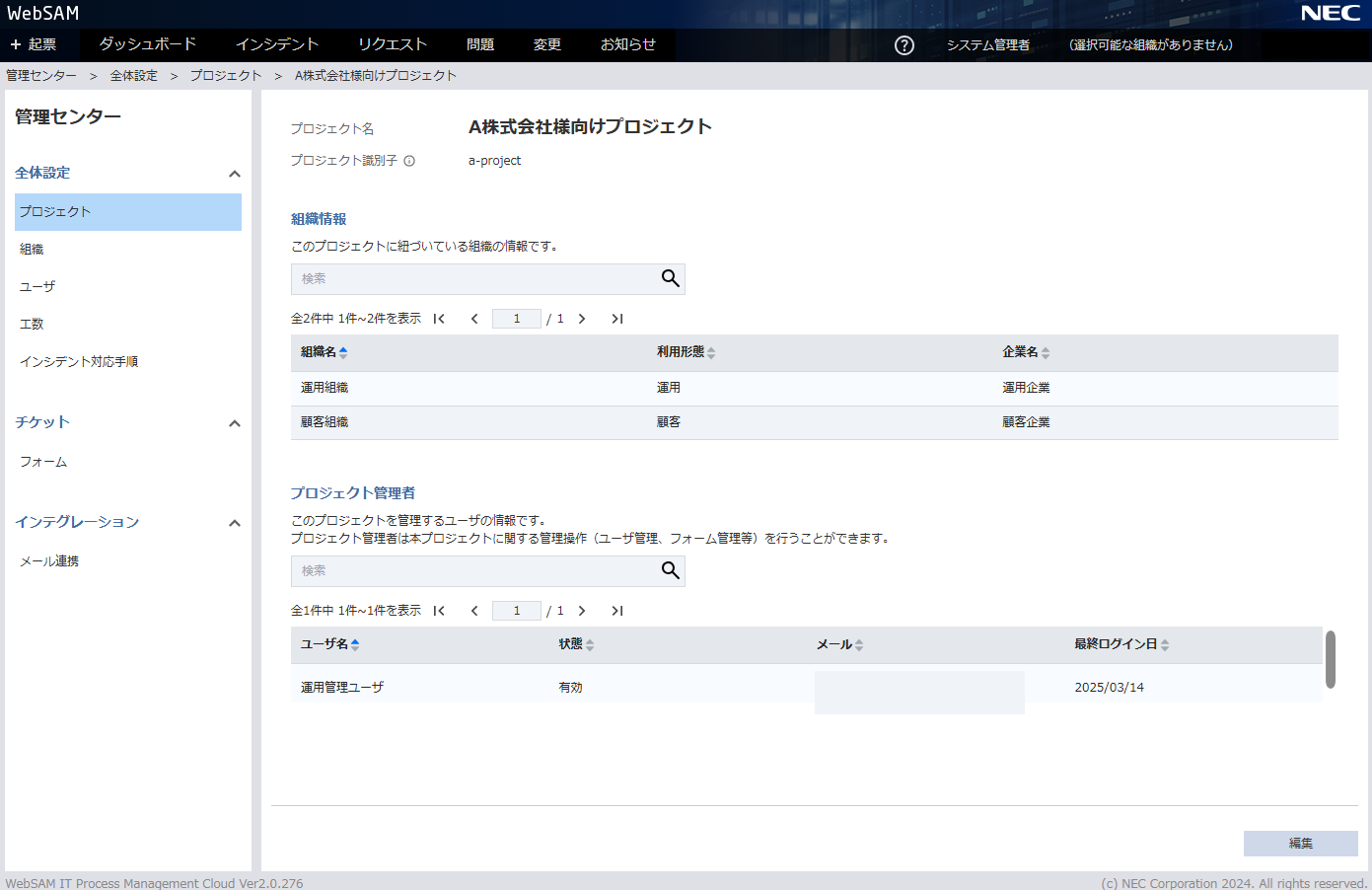The height and width of the screenshot is (890, 1372).
Task: Click next page arrow in project administrator list
Action: coord(582,611)
